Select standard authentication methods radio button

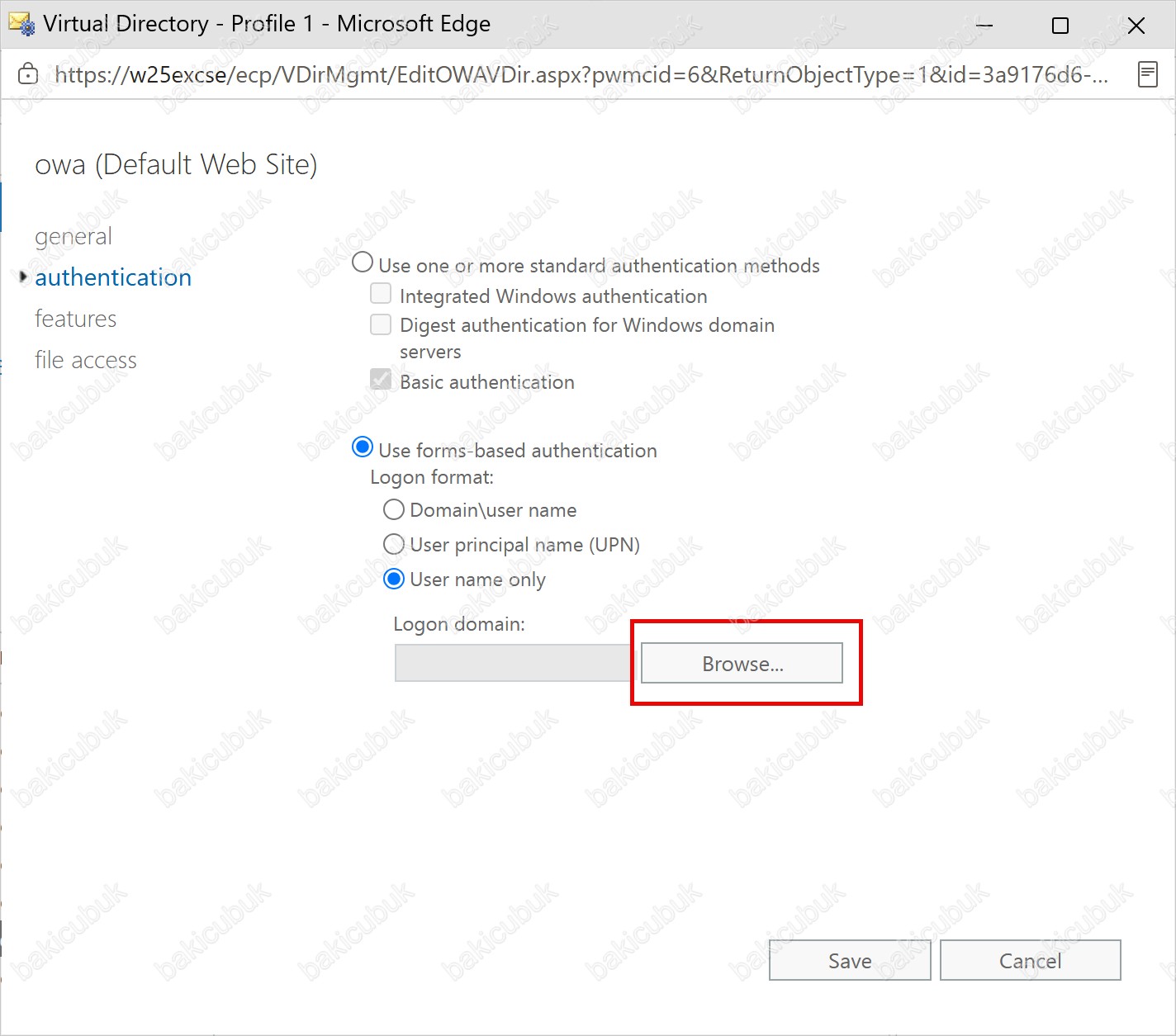363,263
